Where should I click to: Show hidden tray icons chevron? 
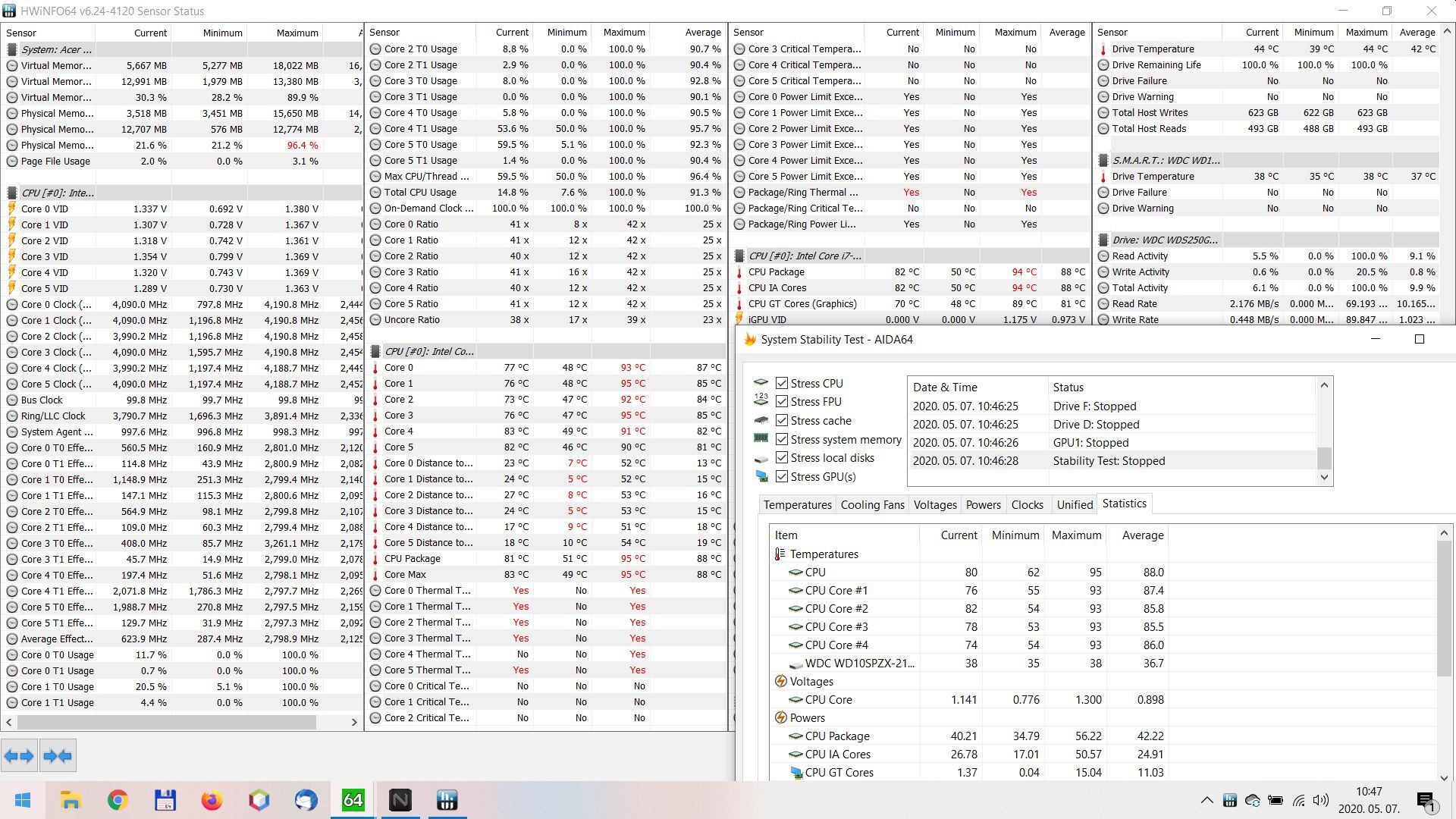(x=1207, y=800)
